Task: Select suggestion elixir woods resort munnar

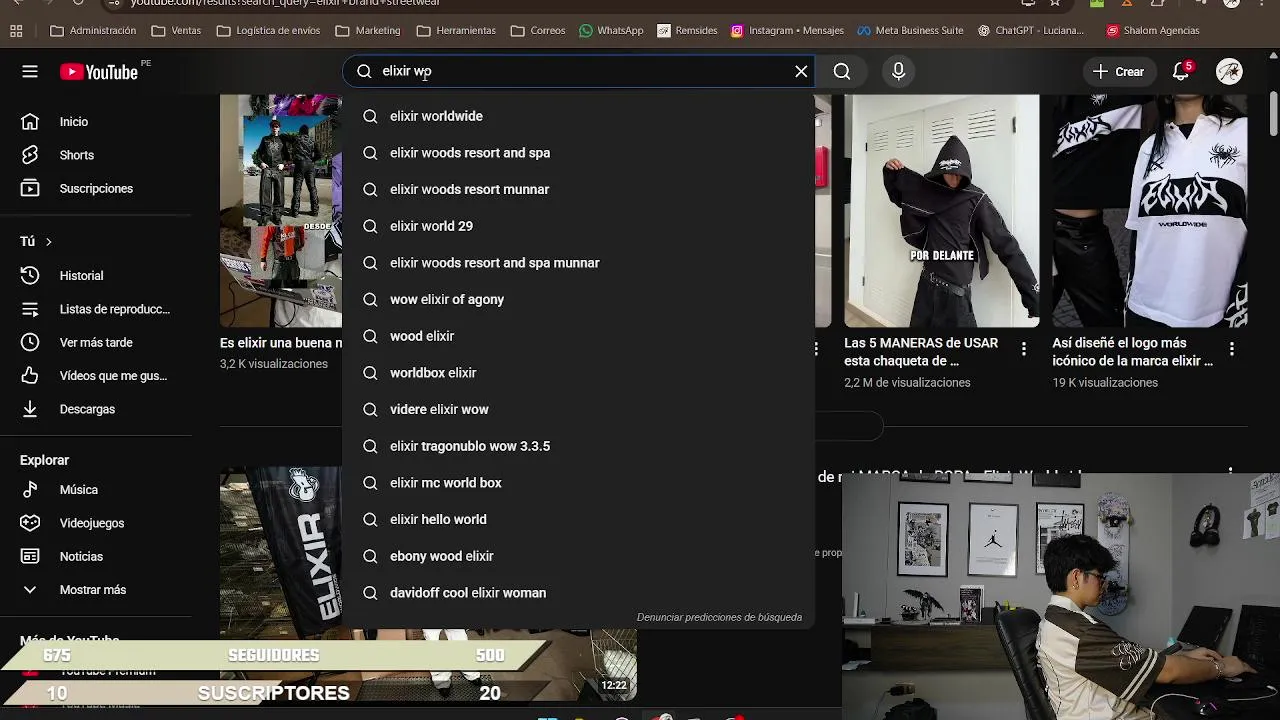Action: [578, 189]
